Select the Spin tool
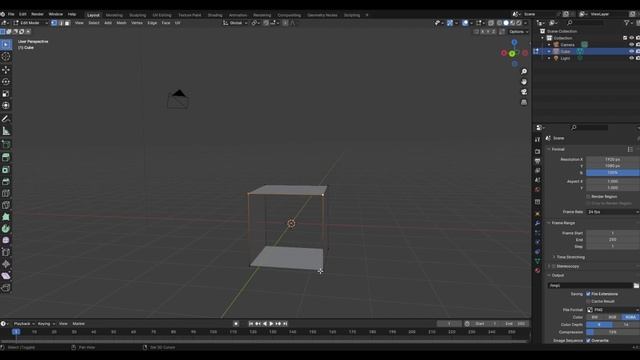 click(6, 229)
